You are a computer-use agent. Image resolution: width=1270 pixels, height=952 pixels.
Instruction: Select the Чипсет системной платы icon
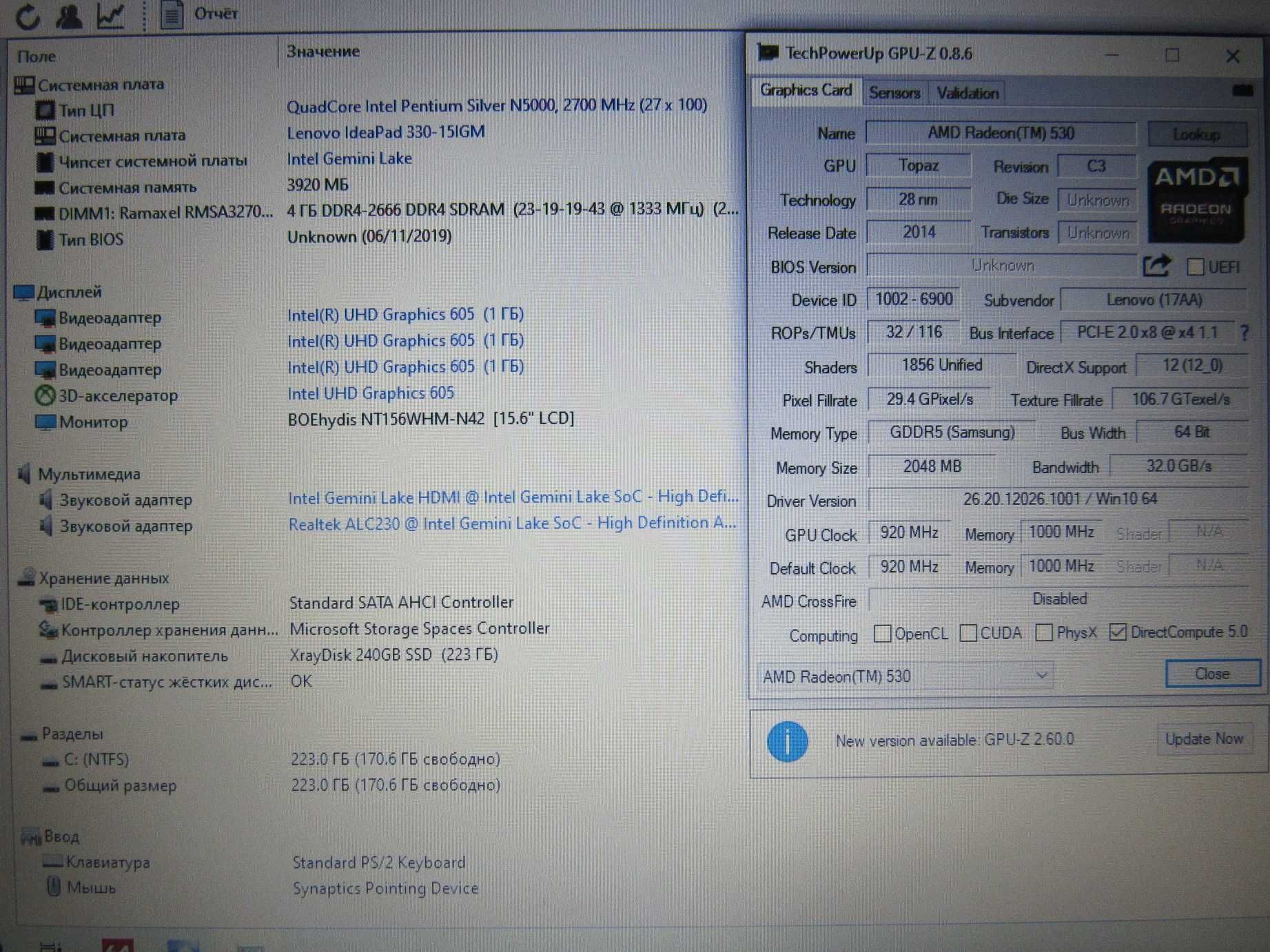pos(45,162)
